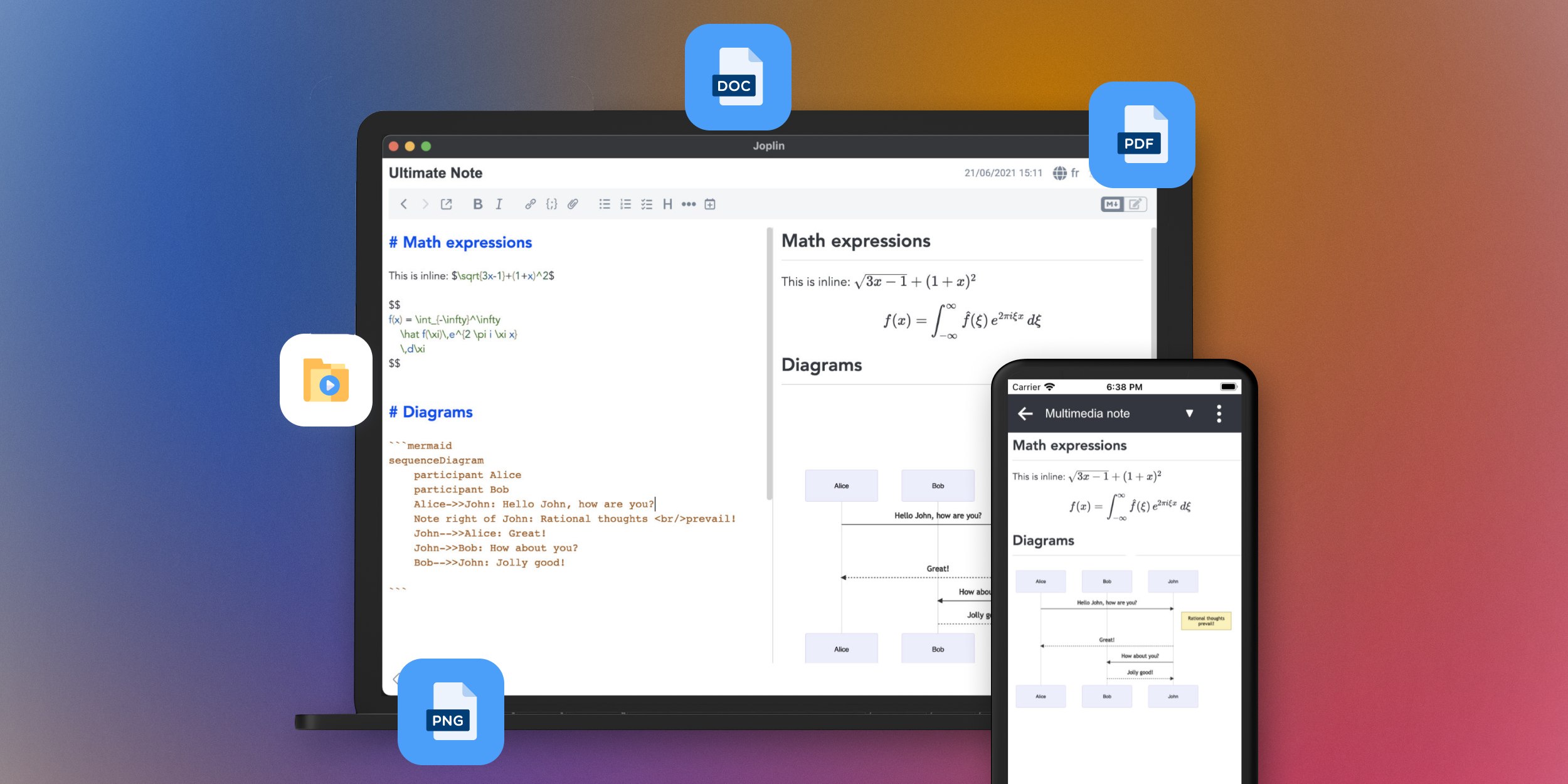Click the green maximize window button

pos(426,146)
